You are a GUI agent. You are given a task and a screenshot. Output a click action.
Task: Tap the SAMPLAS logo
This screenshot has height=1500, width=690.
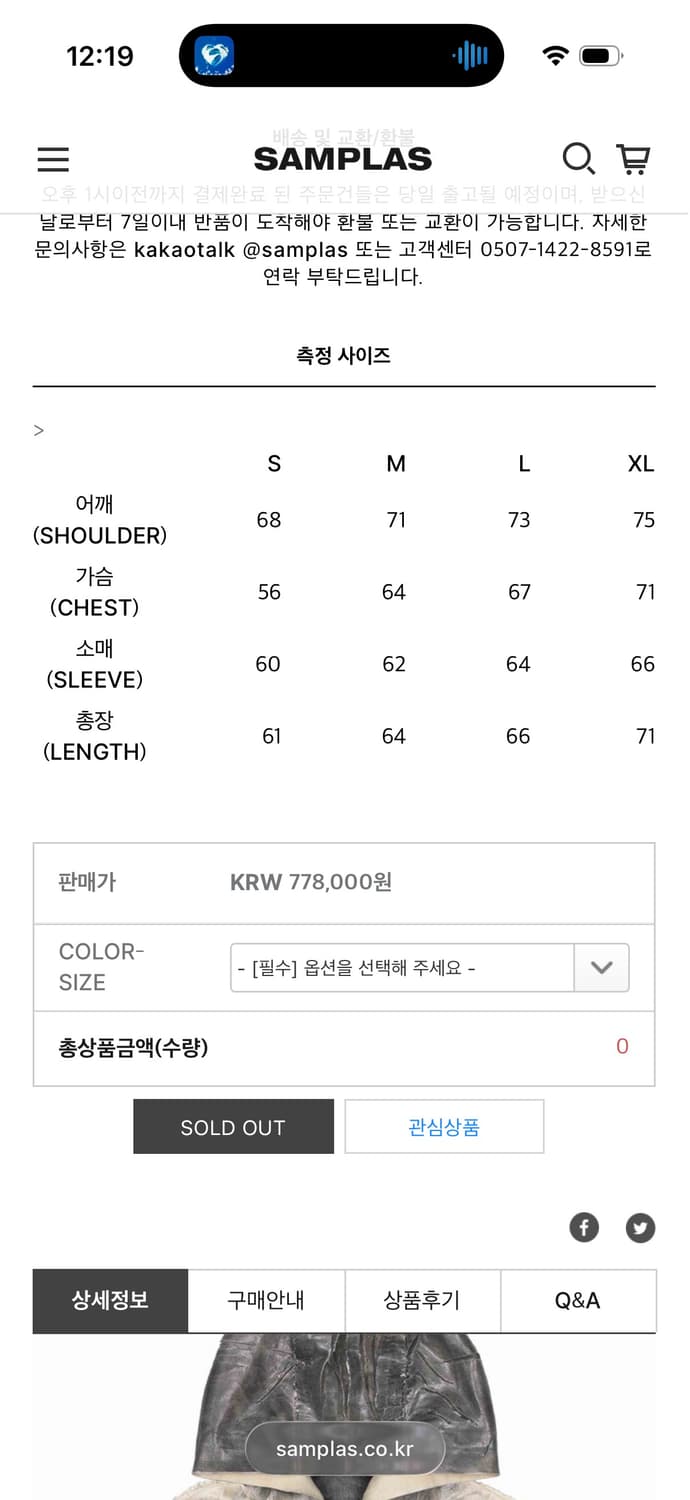(343, 159)
